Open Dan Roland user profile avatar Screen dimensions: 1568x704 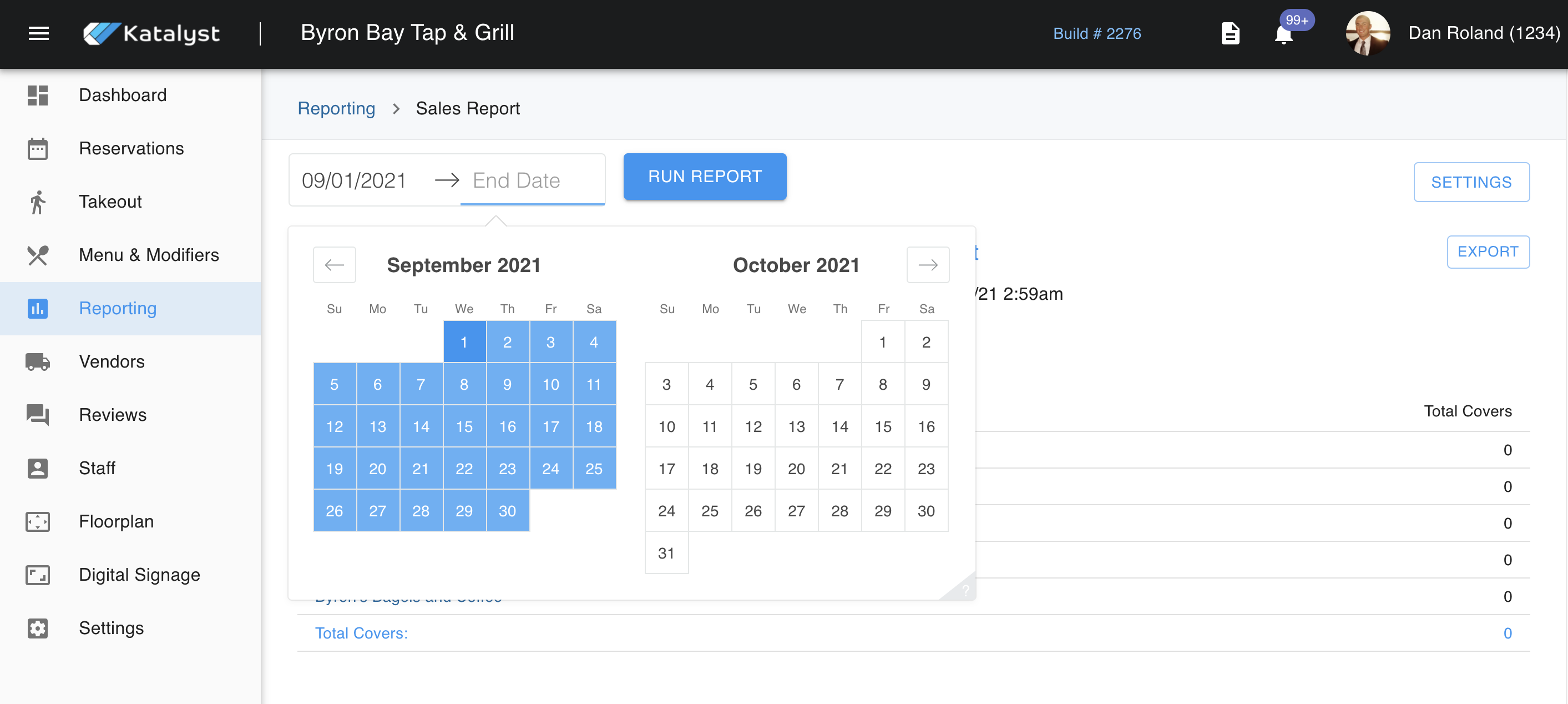1367,33
